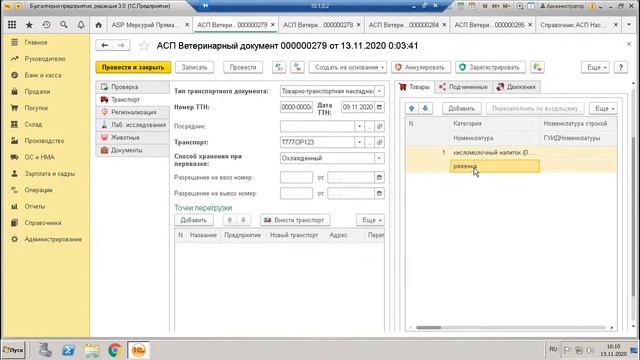Click Внести транспорт button
This screenshot has height=360, width=640.
[x=295, y=220]
